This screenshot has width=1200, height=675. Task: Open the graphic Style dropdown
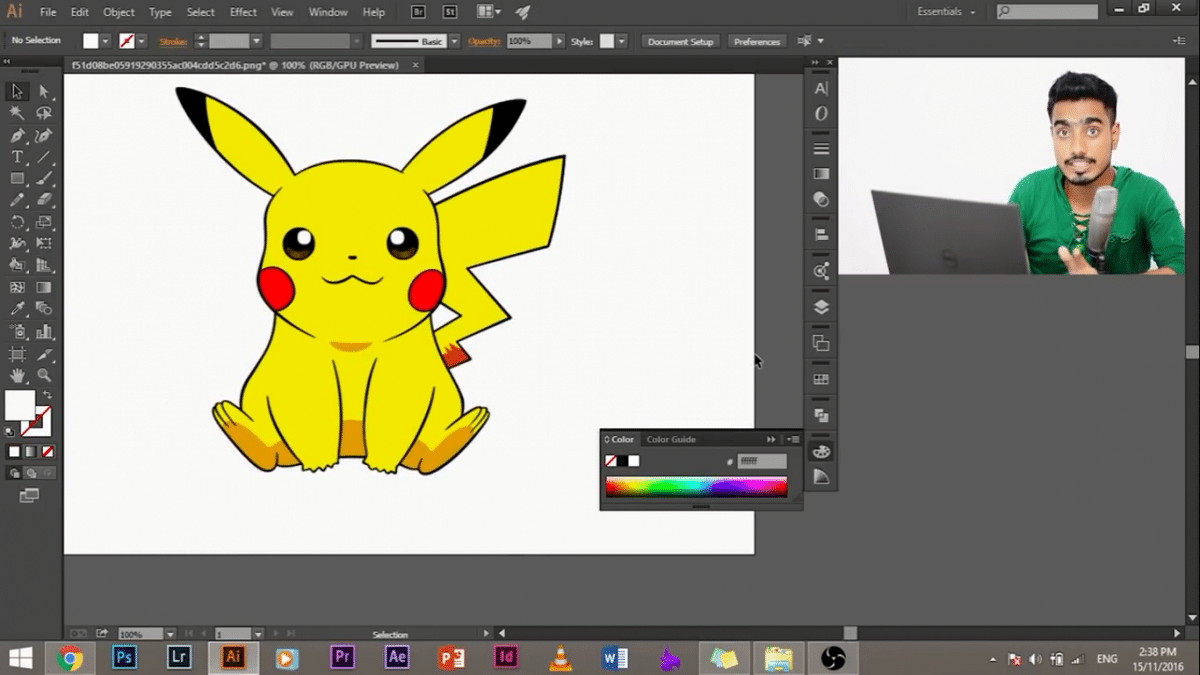click(x=621, y=41)
